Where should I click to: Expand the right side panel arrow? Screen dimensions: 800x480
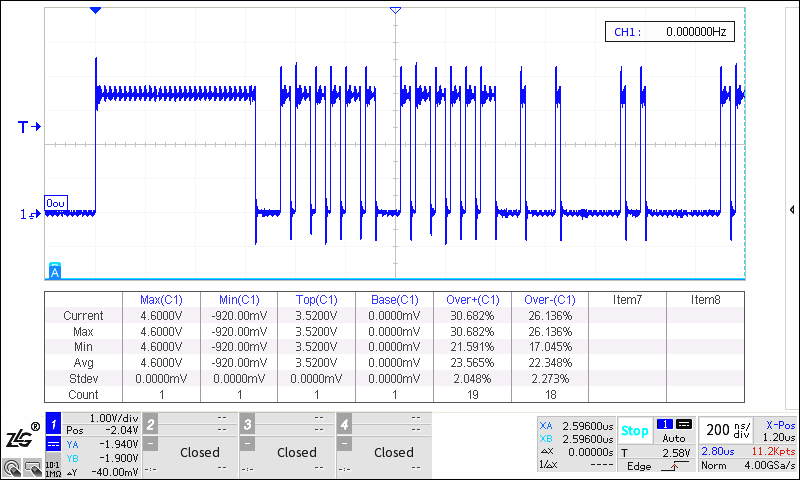[x=792, y=210]
